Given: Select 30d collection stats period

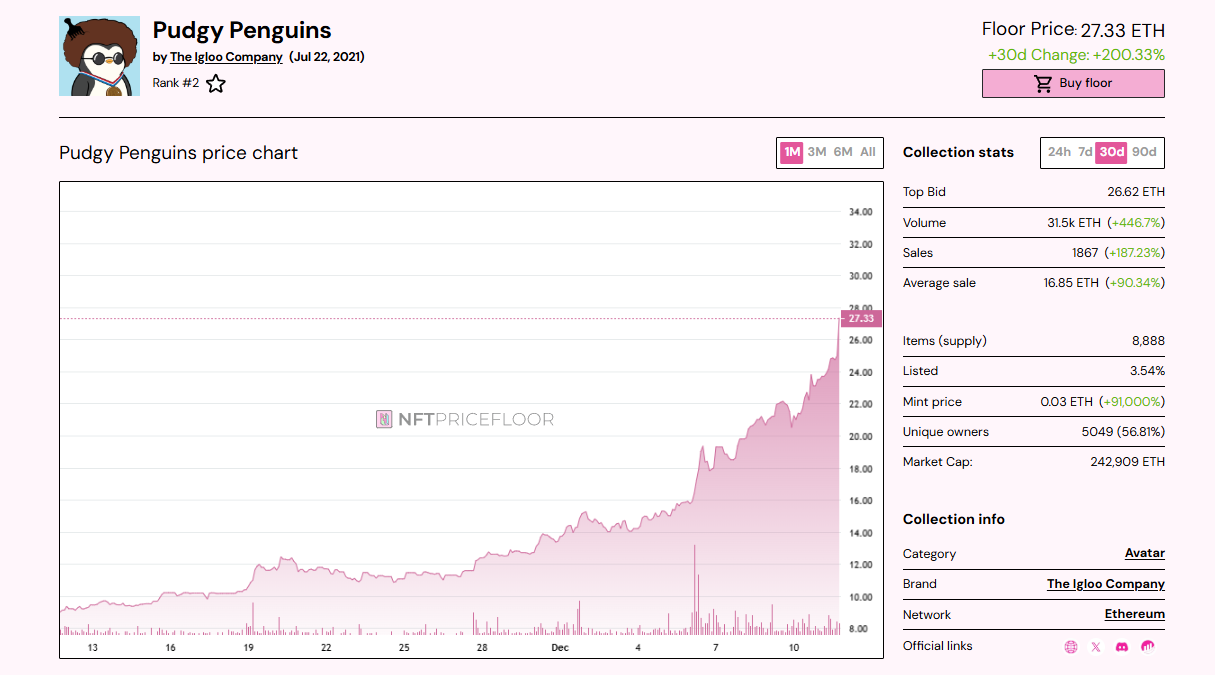Looking at the screenshot, I should tap(1111, 152).
